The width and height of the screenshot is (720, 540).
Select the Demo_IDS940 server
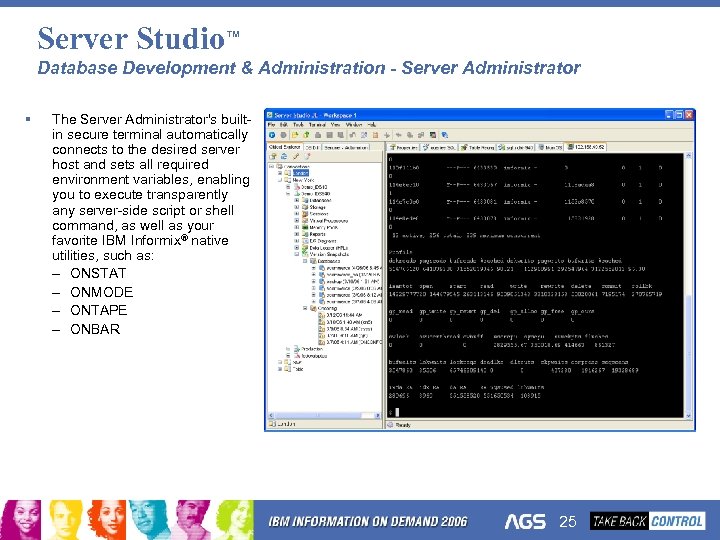pyautogui.click(x=315, y=194)
